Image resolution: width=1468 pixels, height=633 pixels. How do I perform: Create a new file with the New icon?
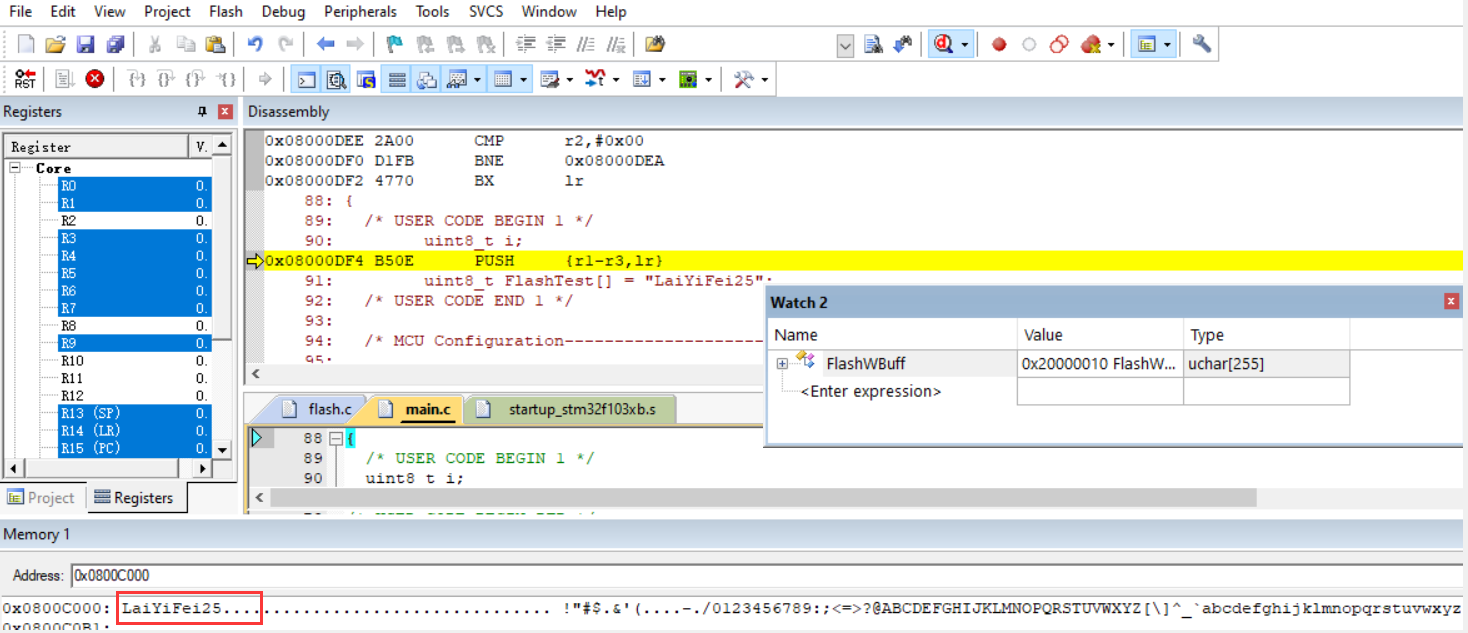pyautogui.click(x=26, y=45)
